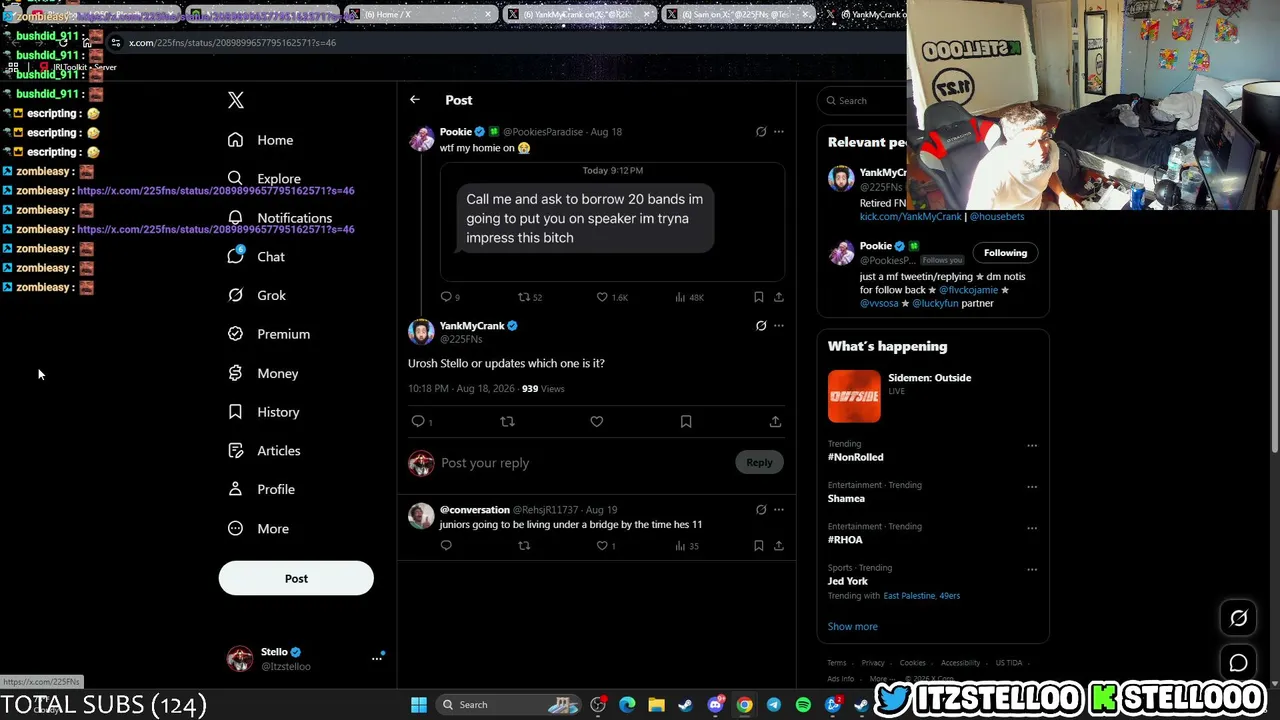Viewport: 1280px width, 720px height.
Task: Open the Stello account switcher menu
Action: click(x=307, y=658)
